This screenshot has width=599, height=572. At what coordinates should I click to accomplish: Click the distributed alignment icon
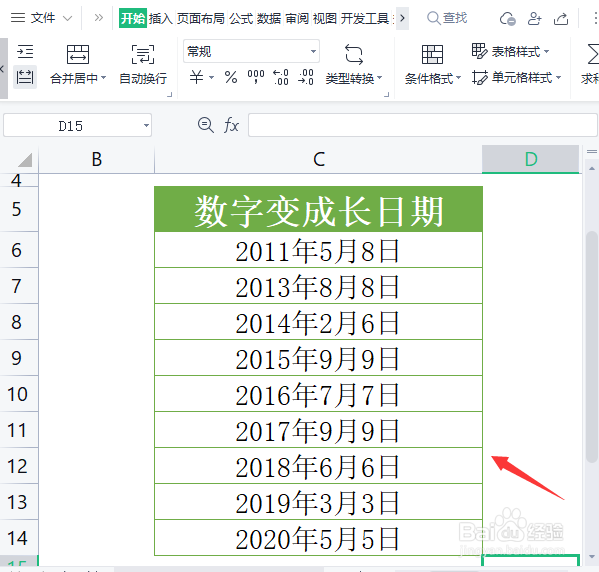pyautogui.click(x=25, y=76)
